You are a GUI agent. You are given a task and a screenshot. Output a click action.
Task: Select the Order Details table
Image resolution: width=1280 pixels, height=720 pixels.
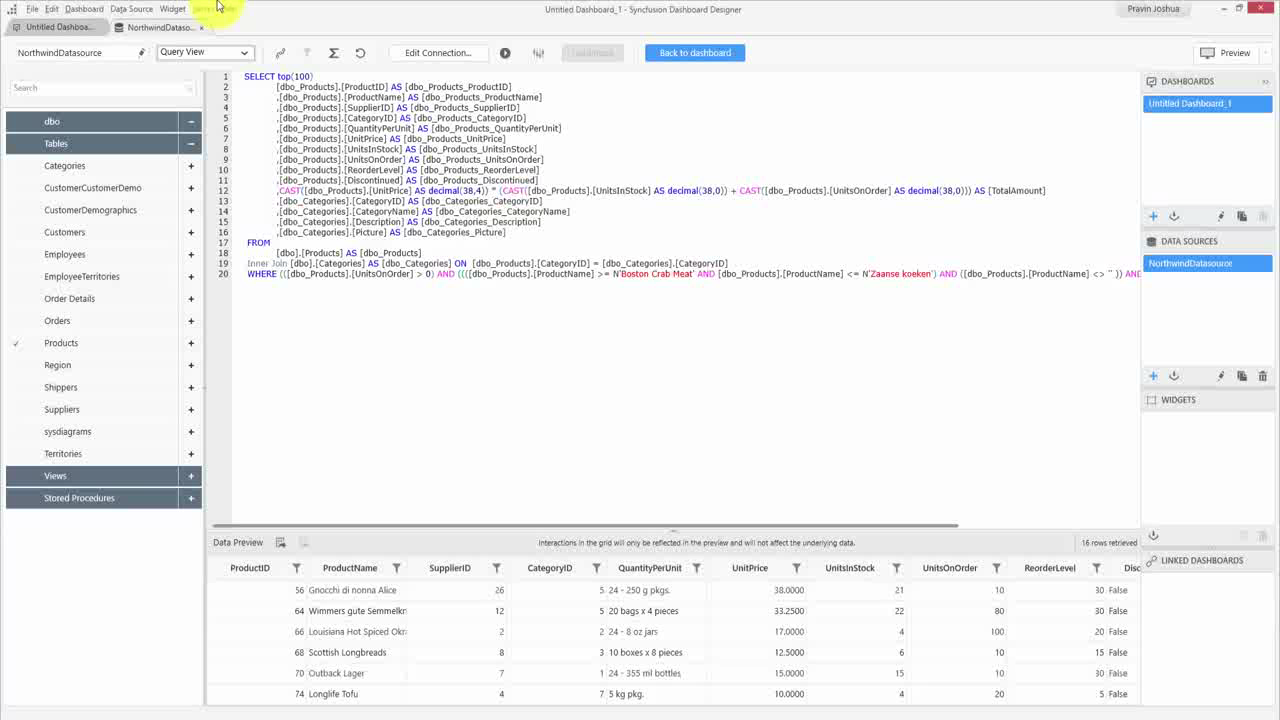click(70, 299)
